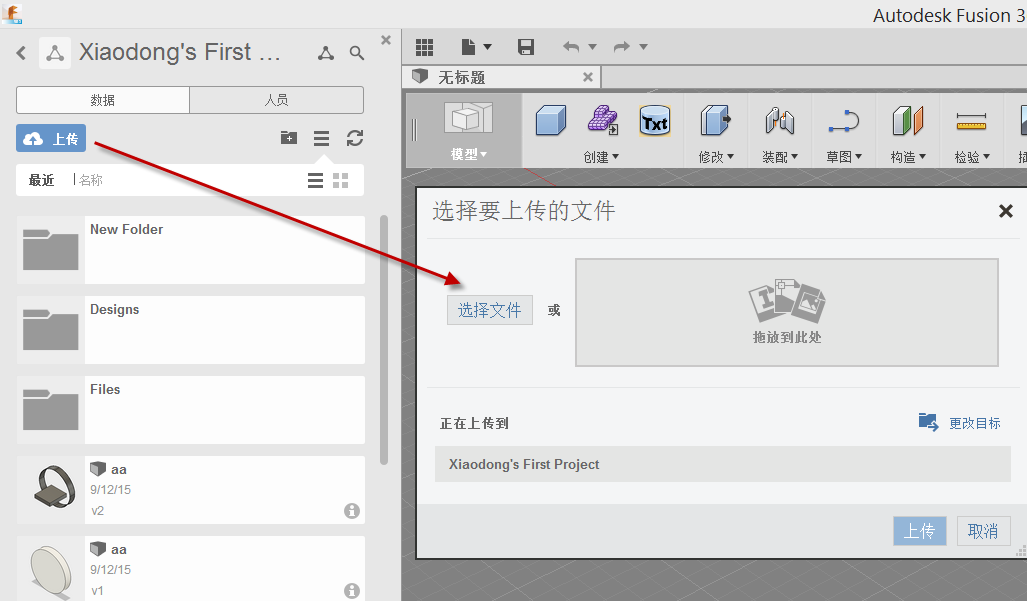Select the create Box tool
The image size is (1027, 601).
click(x=551, y=121)
